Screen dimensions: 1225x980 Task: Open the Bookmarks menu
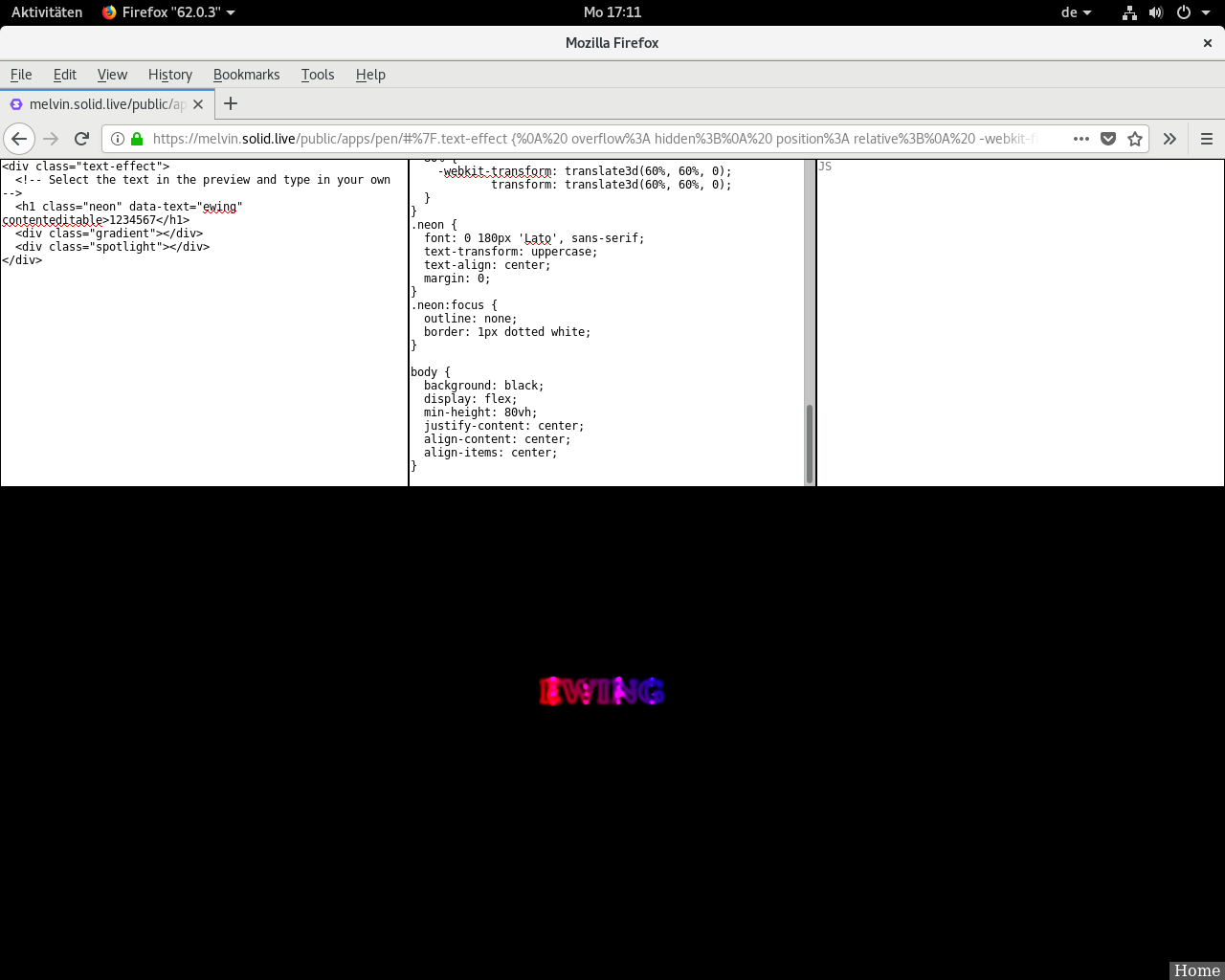click(246, 75)
